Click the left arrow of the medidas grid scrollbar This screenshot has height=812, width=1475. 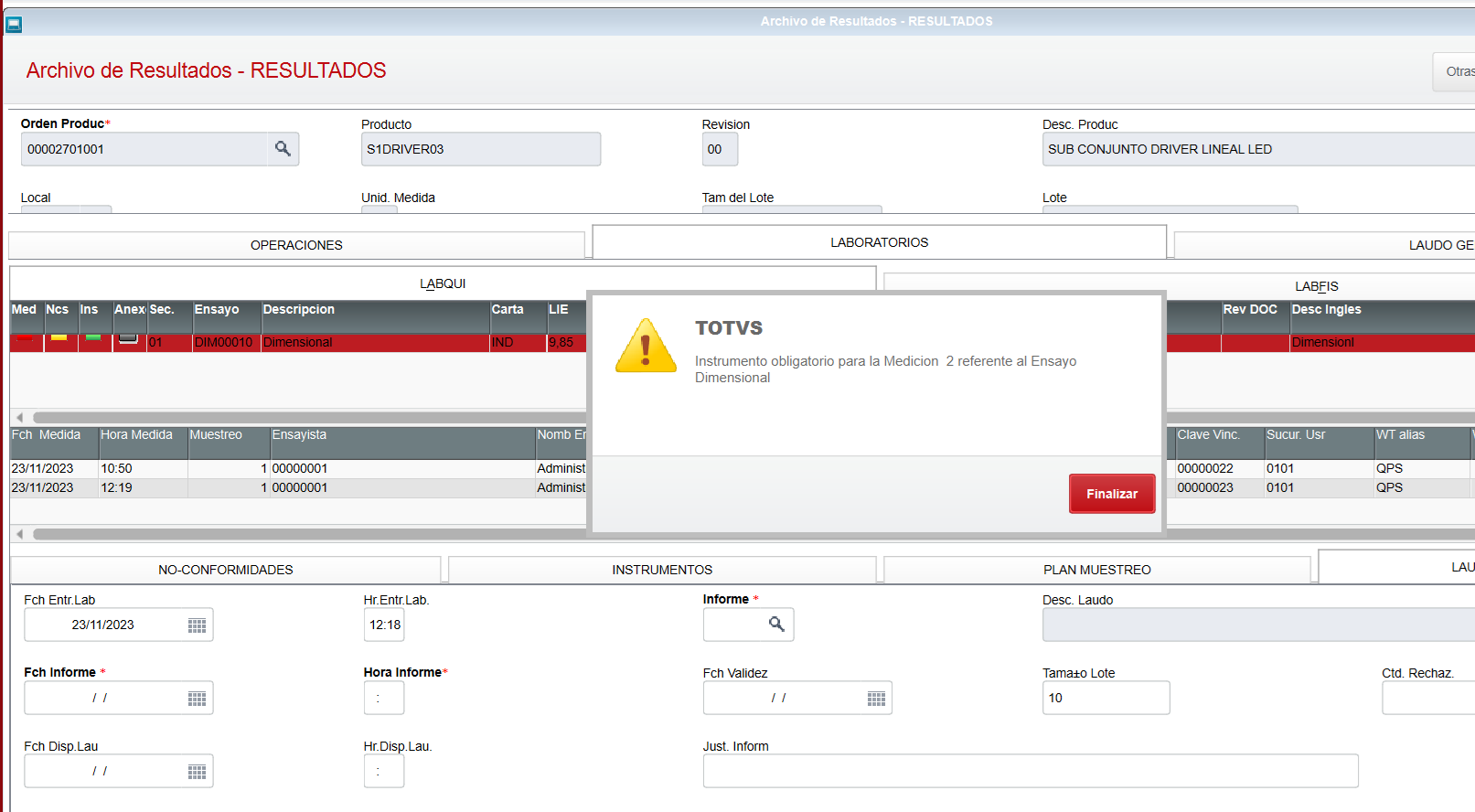click(20, 534)
